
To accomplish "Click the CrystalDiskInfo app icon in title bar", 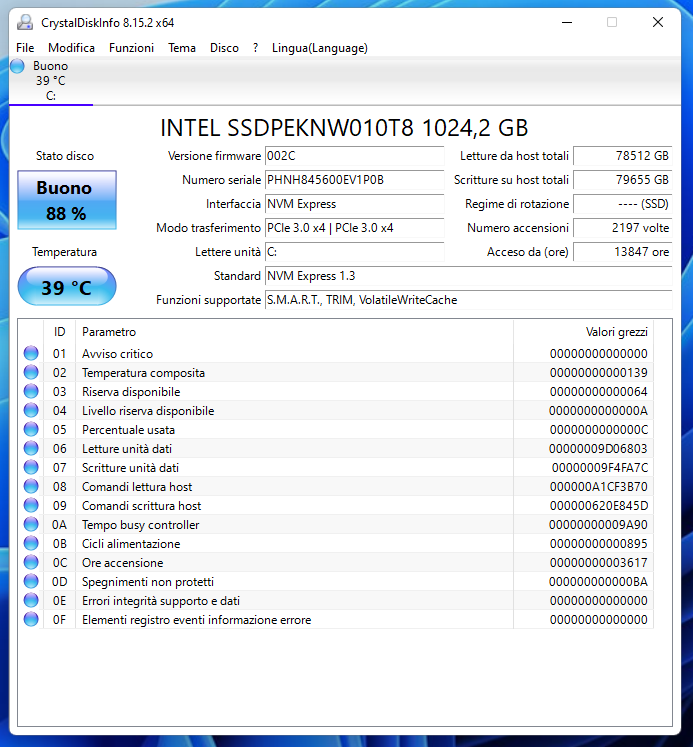I will click(25, 22).
